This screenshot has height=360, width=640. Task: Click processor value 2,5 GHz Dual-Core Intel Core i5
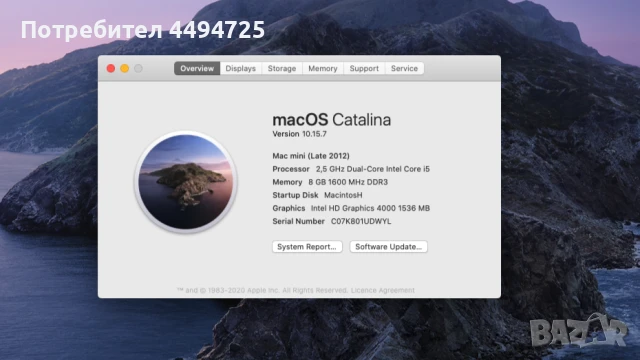click(373, 169)
